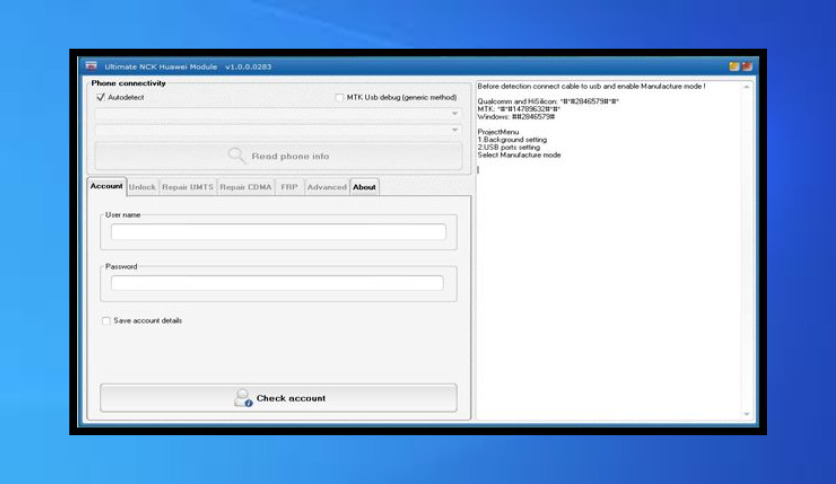
Task: Open the Repair CDMA tab
Action: tap(245, 187)
